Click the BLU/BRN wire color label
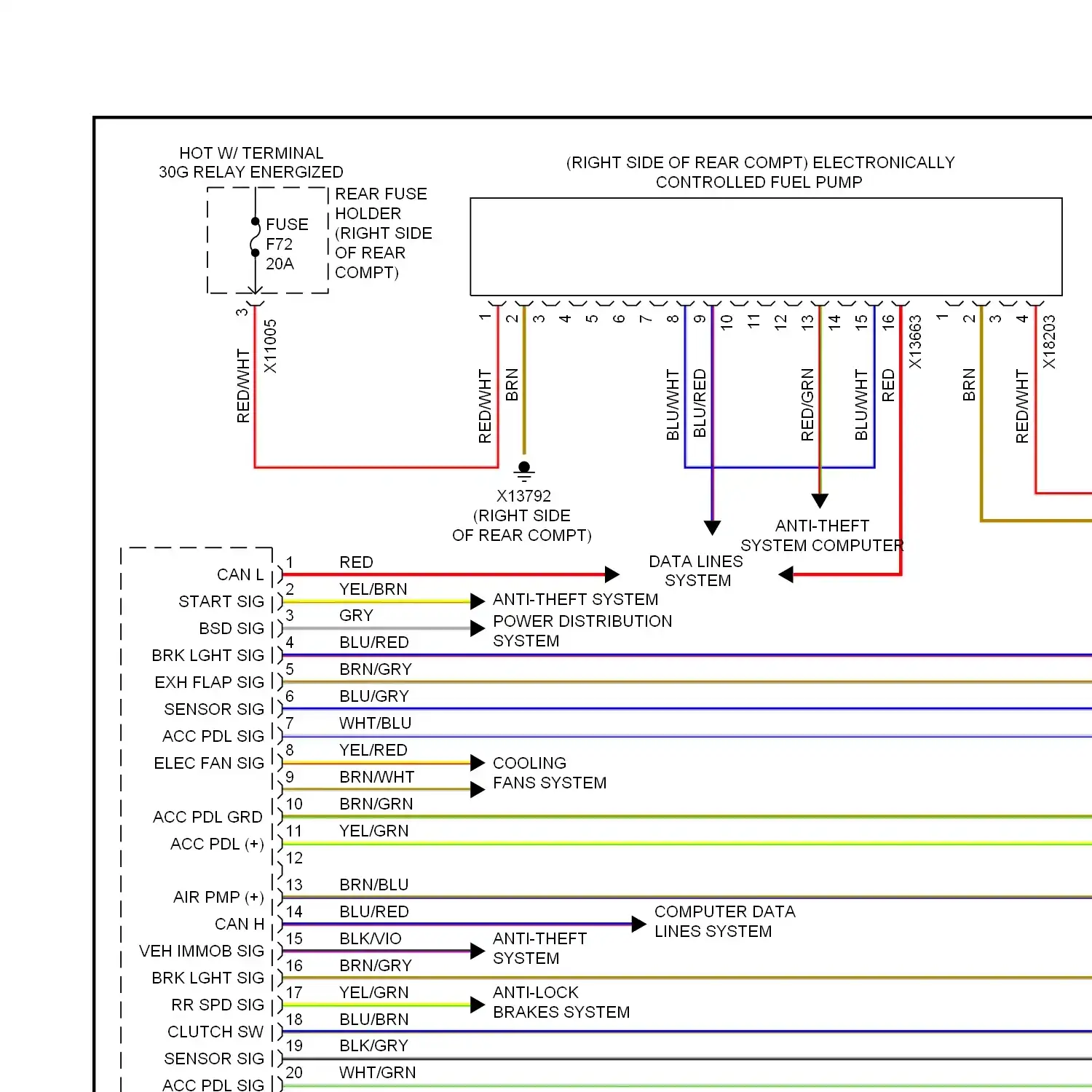Viewport: 1092px width, 1092px height. pos(374,1019)
